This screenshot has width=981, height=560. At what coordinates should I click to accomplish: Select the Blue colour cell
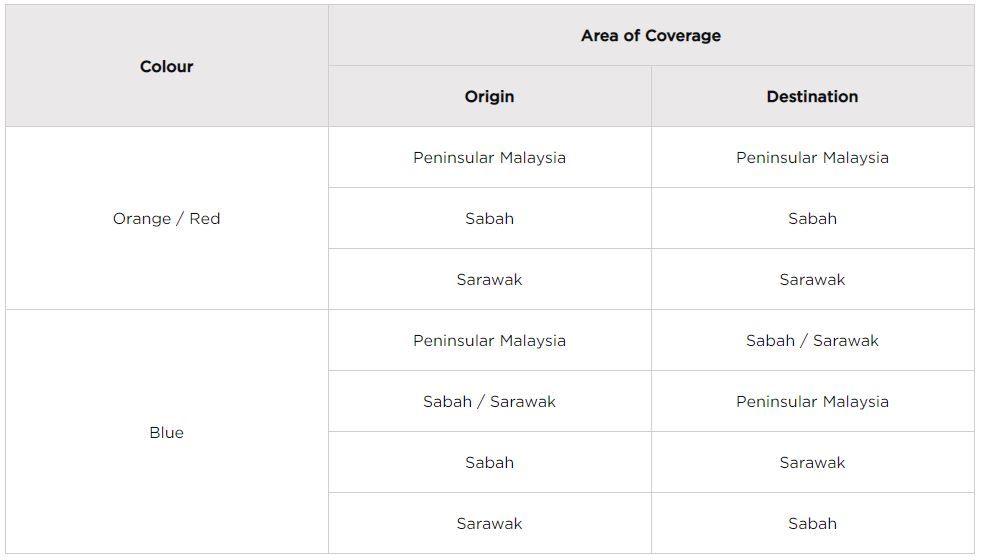(x=166, y=432)
